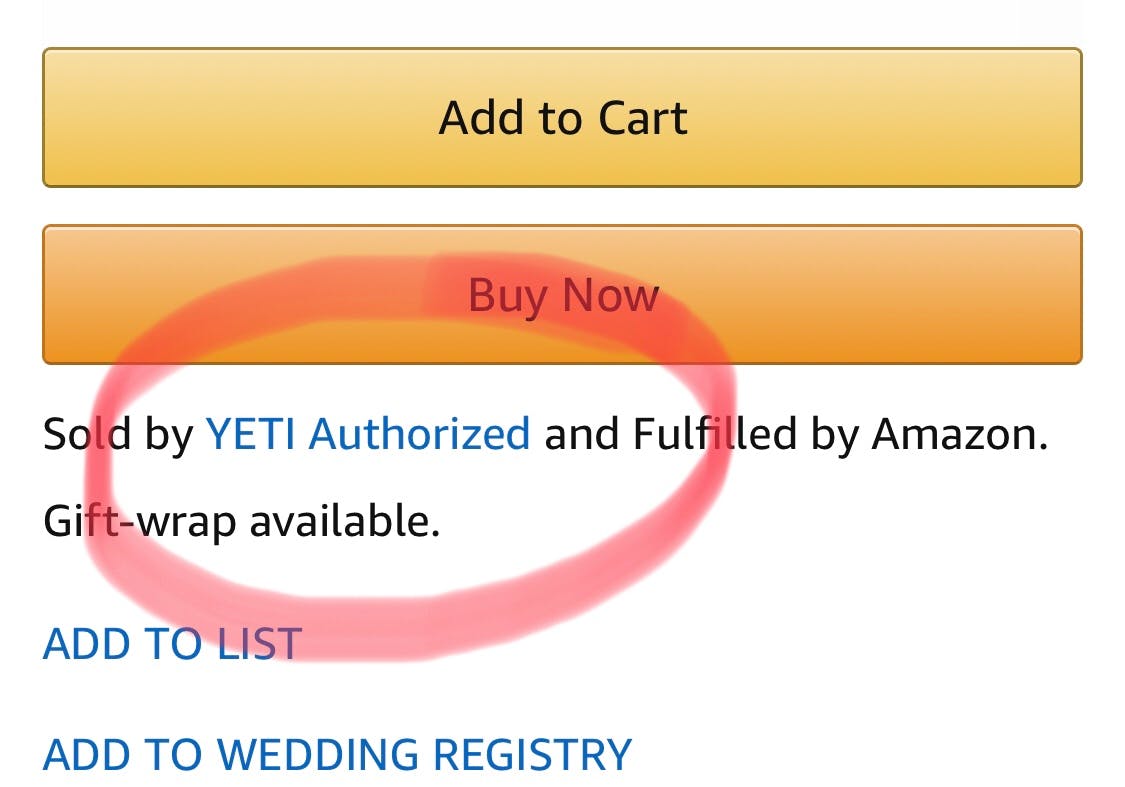Click the word 'Now' on orange button
This screenshot has height=787, width=1125.
pos(609,295)
